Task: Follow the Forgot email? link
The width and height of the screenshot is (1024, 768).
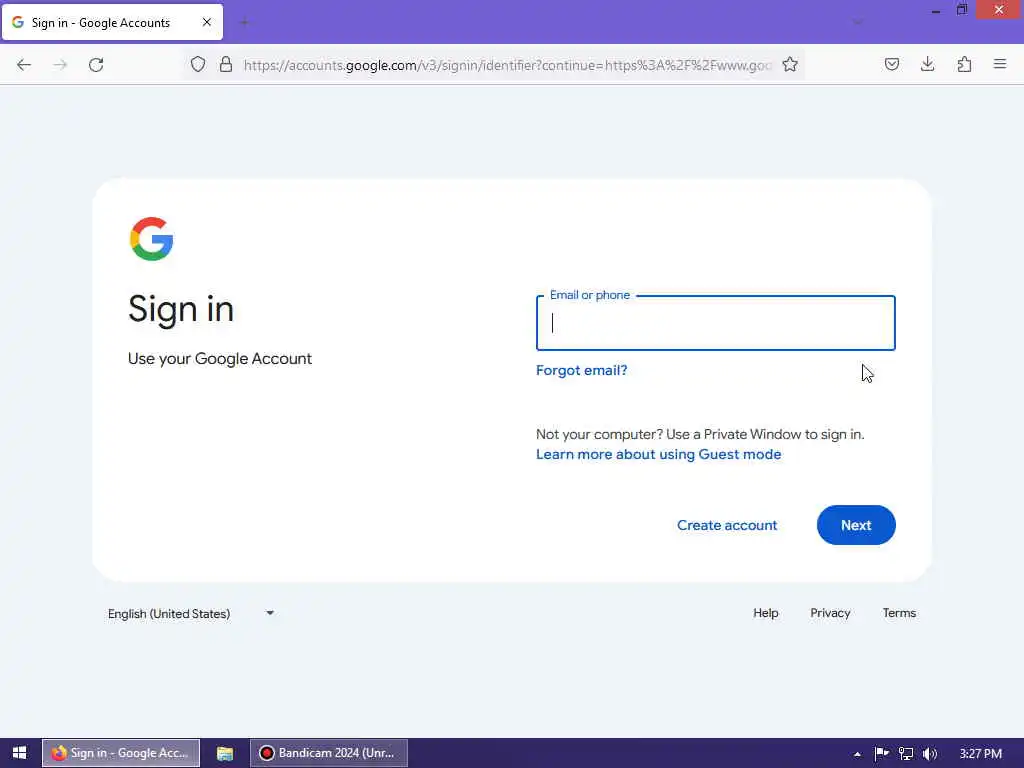Action: click(x=581, y=370)
